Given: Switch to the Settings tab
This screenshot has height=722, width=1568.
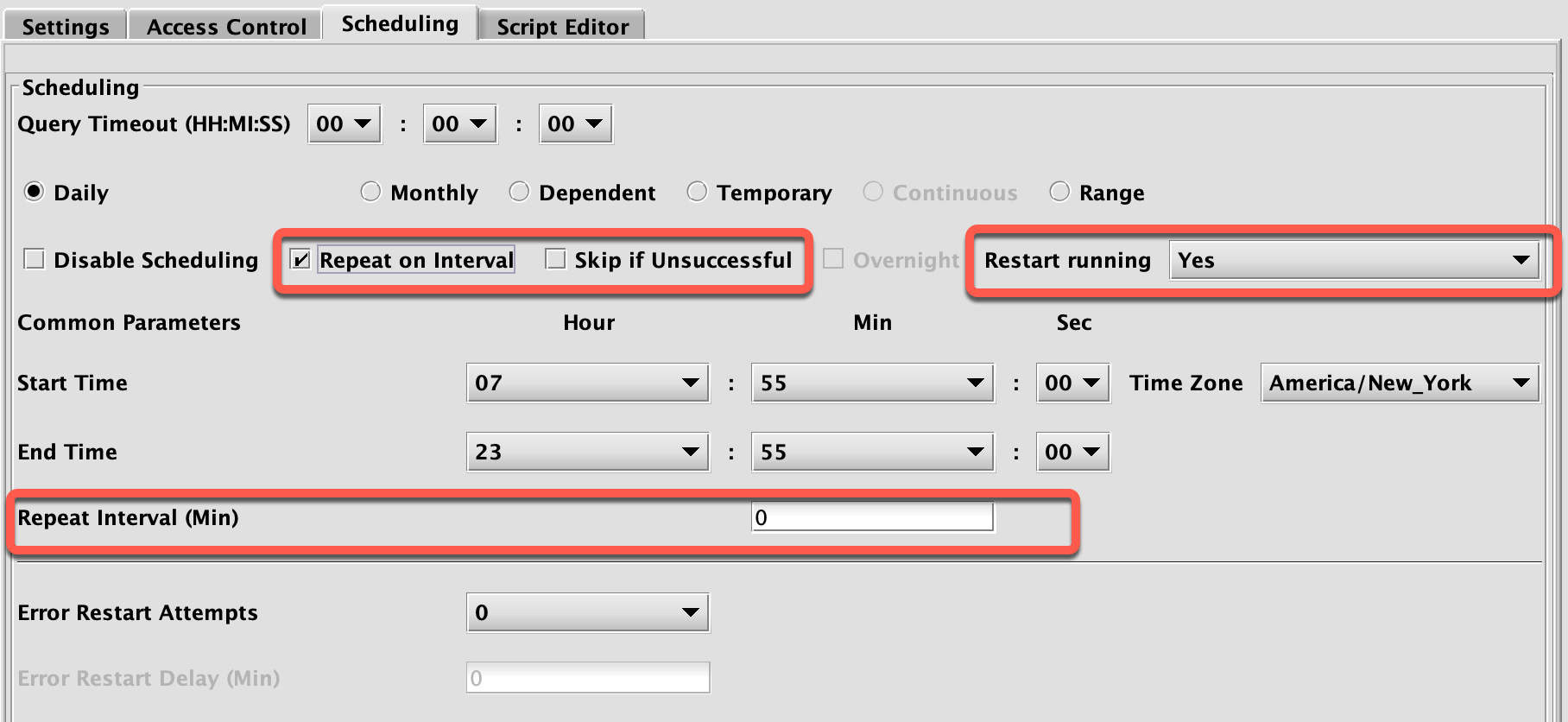Looking at the screenshot, I should (66, 26).
